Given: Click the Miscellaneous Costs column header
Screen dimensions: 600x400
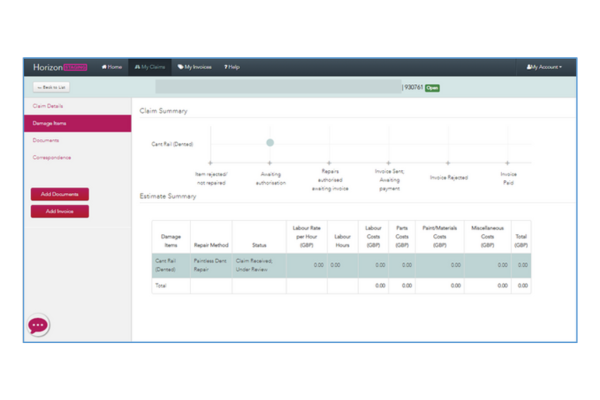Looking at the screenshot, I should click(488, 237).
